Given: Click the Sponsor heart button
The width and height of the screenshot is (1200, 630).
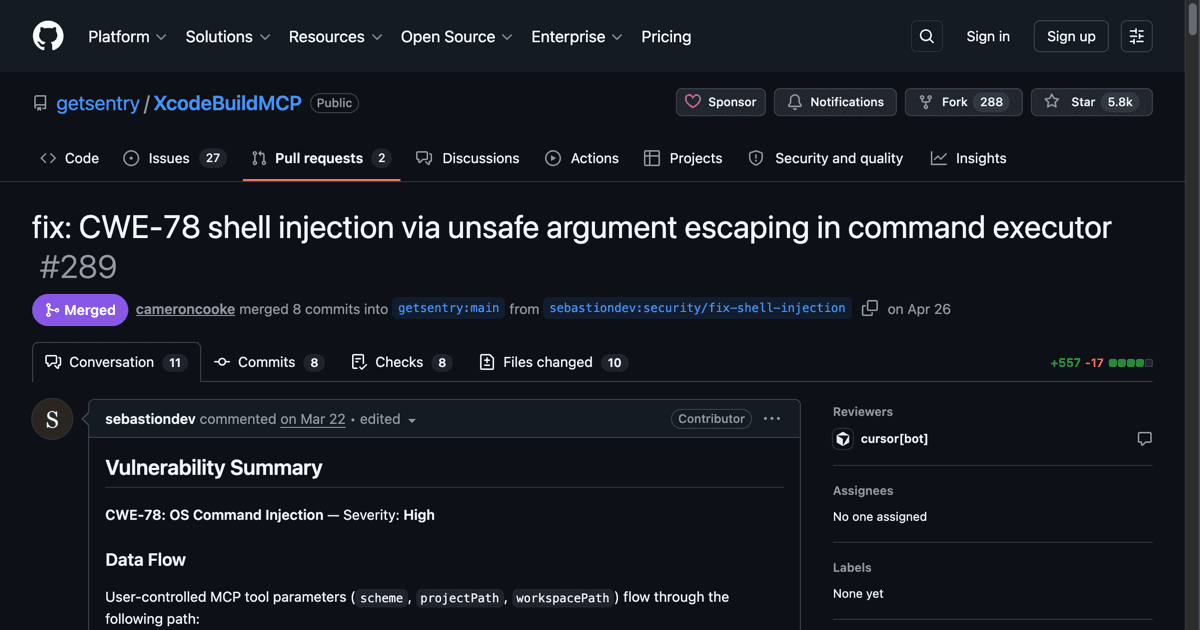Looking at the screenshot, I should pyautogui.click(x=721, y=102).
